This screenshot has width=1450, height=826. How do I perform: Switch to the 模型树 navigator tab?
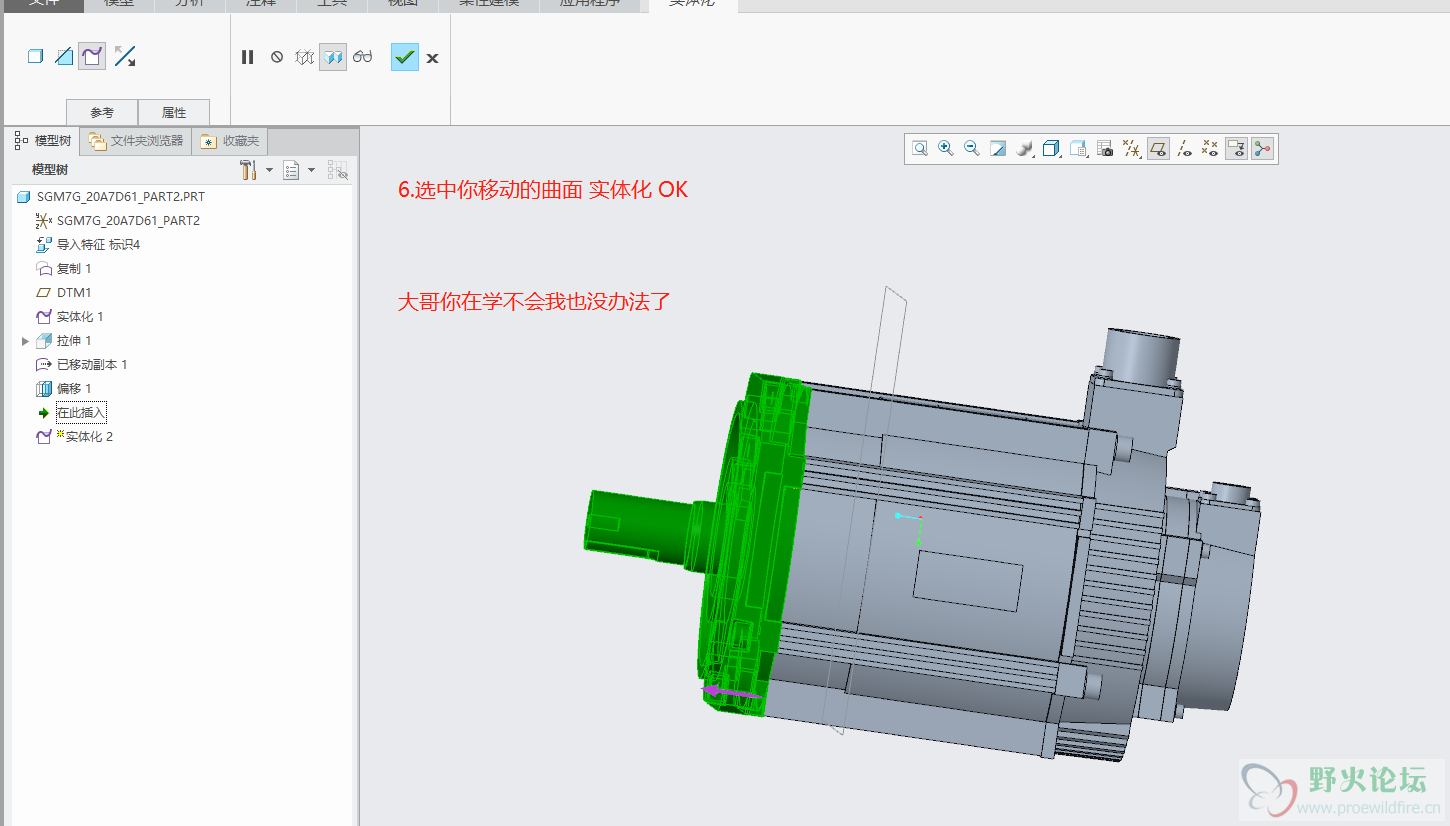tap(43, 141)
